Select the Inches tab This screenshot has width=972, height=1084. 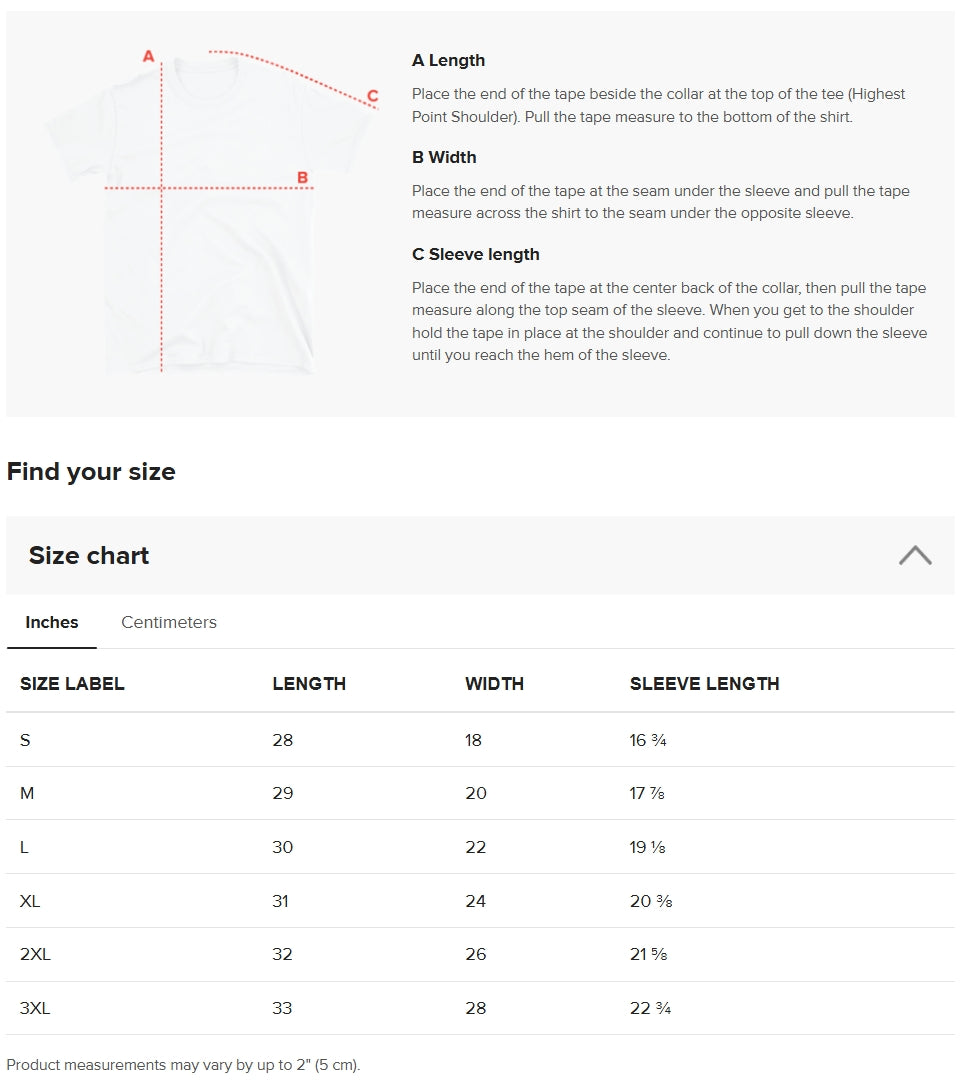pos(52,622)
